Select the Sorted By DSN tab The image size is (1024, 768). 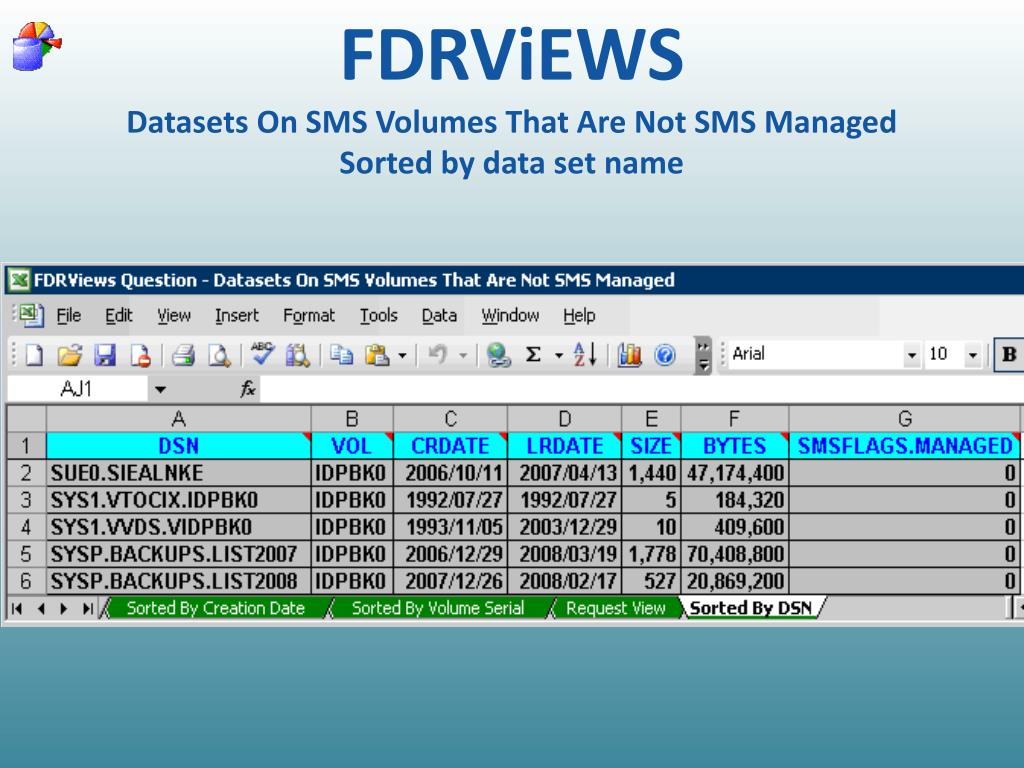tap(750, 608)
